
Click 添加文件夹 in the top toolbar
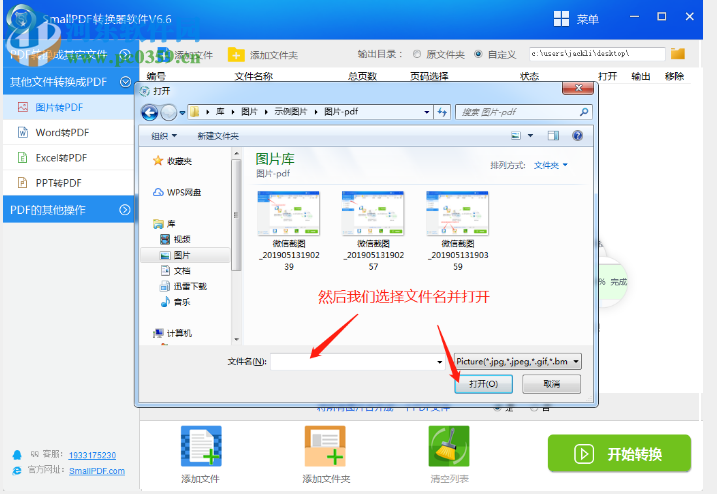point(263,55)
